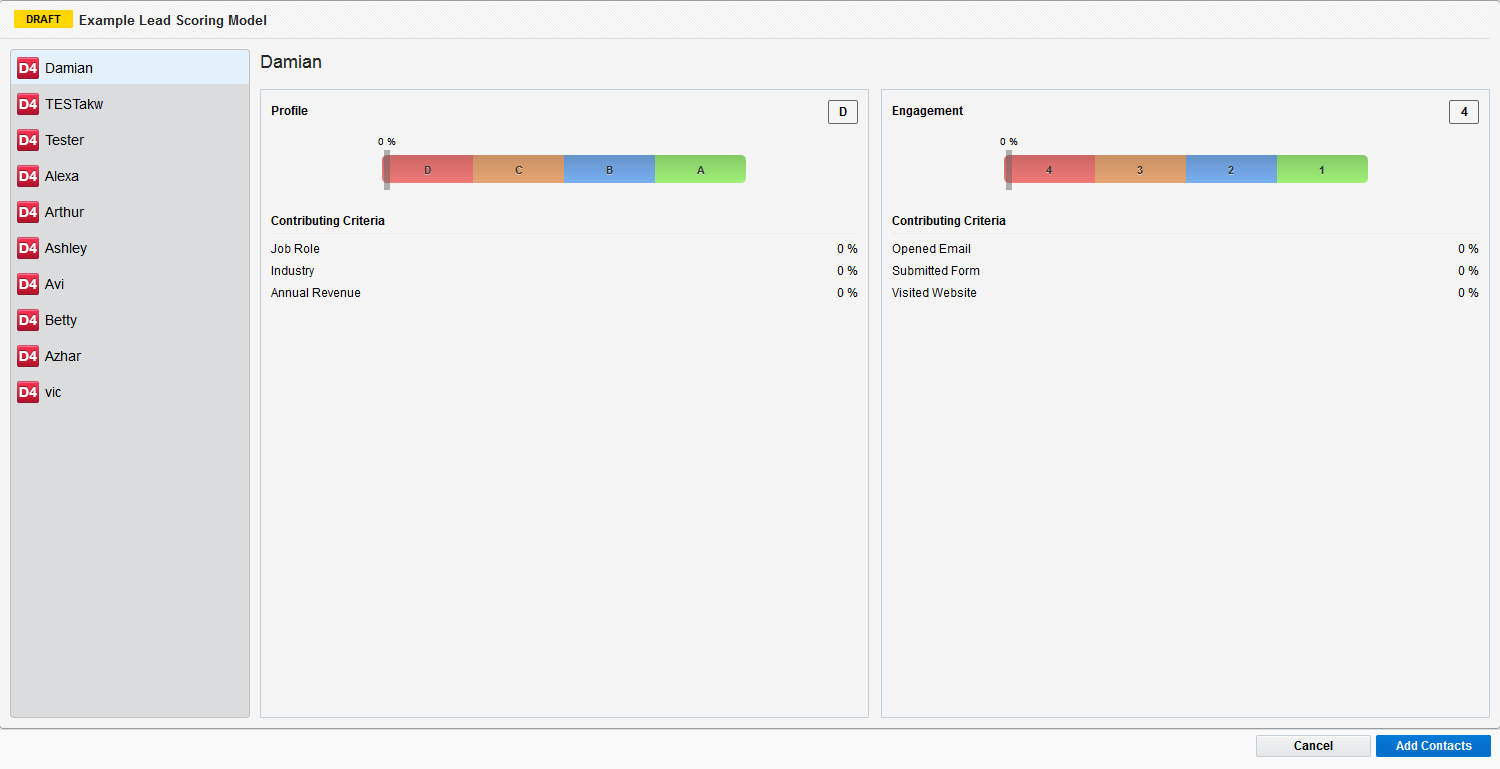Screen dimensions: 1500x769
Task: Click the green A segment of Profile bar
Action: click(x=700, y=170)
